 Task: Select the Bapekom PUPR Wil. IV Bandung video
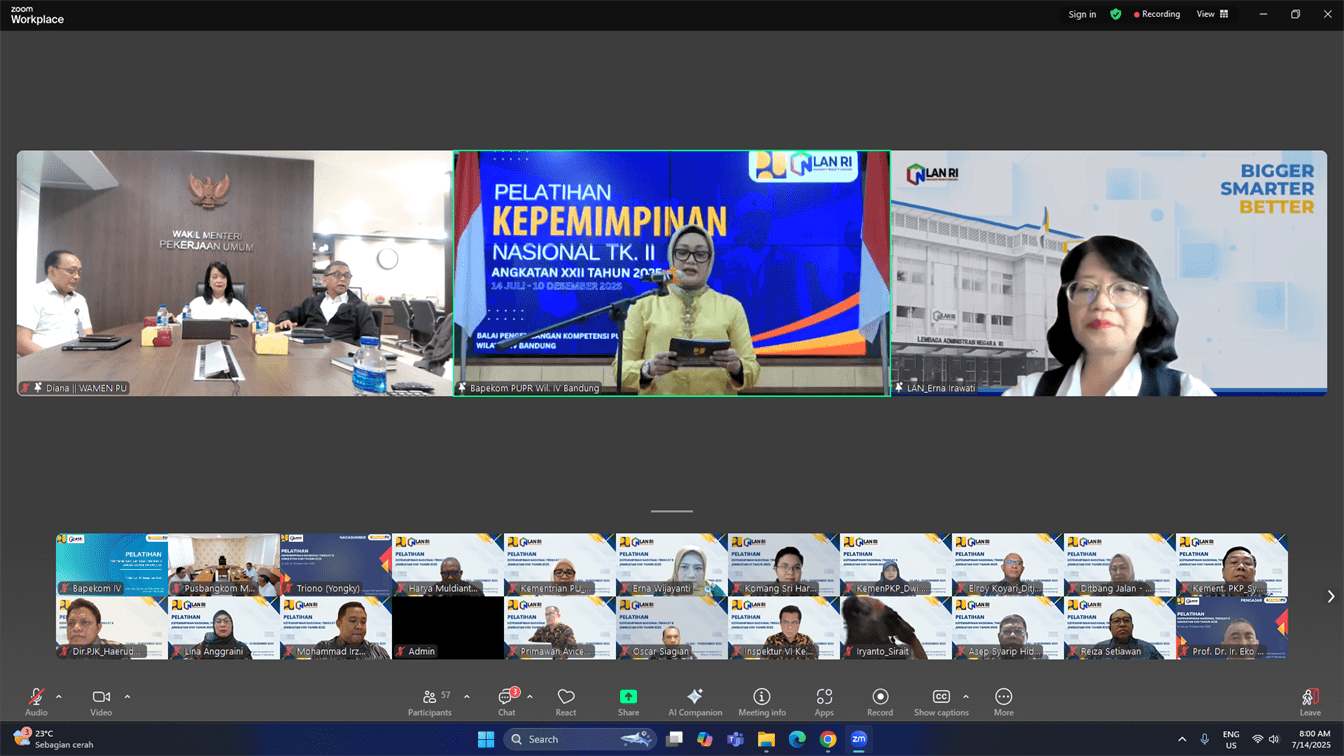tap(672, 273)
